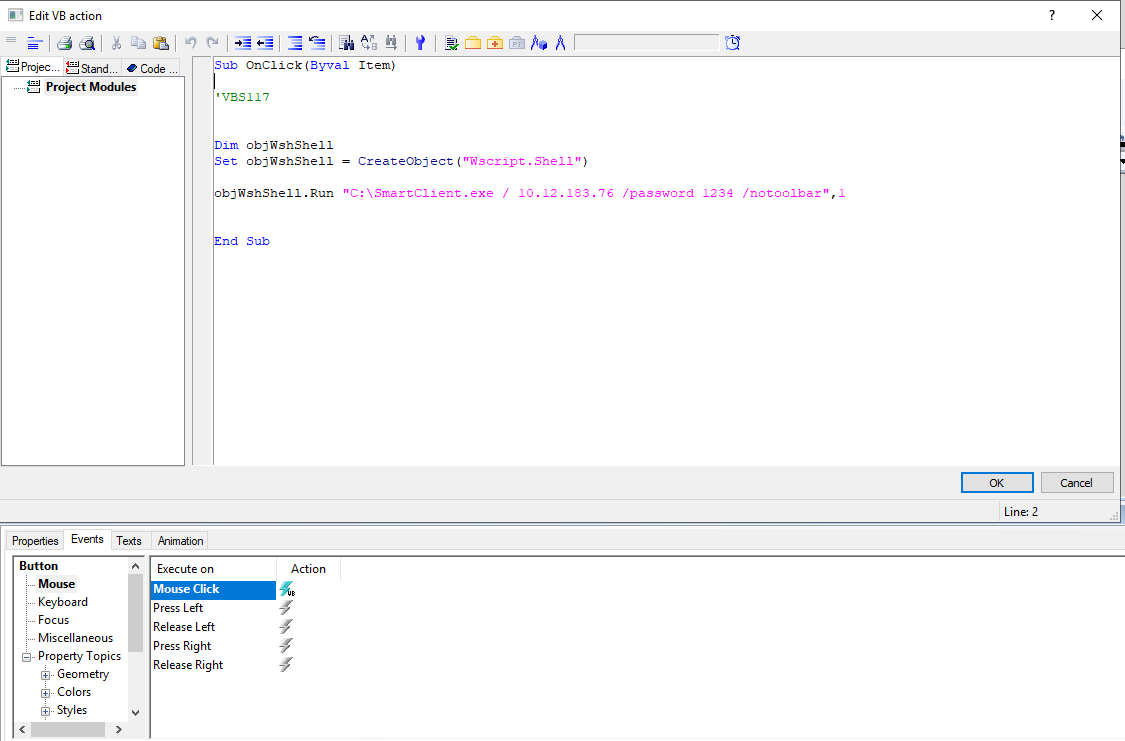
Task: Click the VB action lightning icon for Mouse Click
Action: pos(286,589)
